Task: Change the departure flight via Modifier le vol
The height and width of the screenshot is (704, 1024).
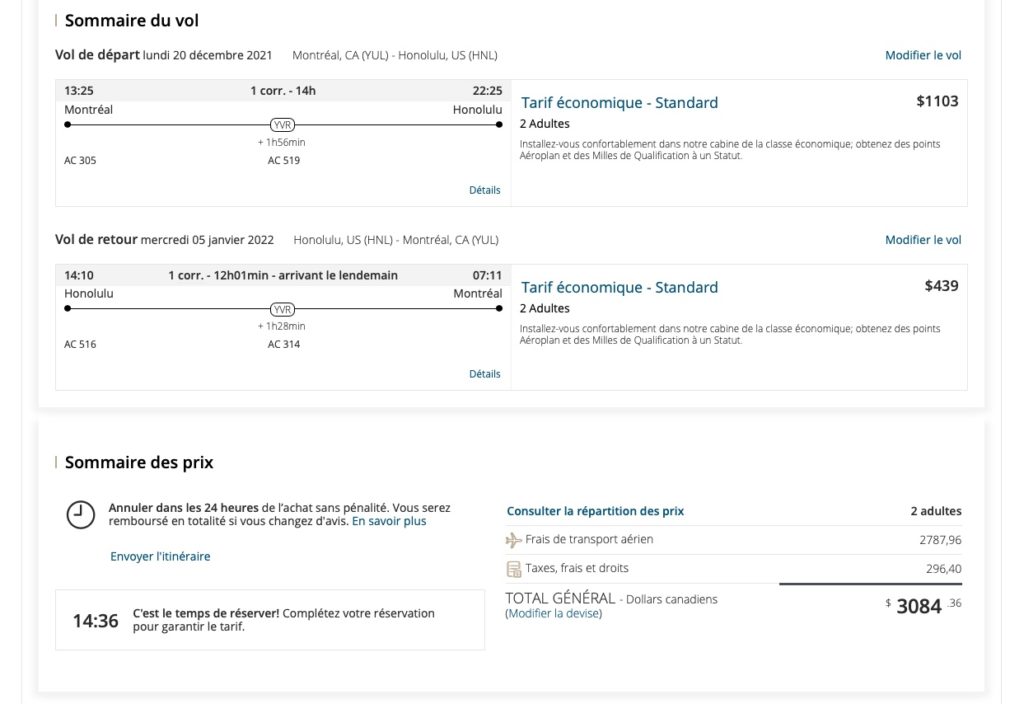Action: point(923,56)
